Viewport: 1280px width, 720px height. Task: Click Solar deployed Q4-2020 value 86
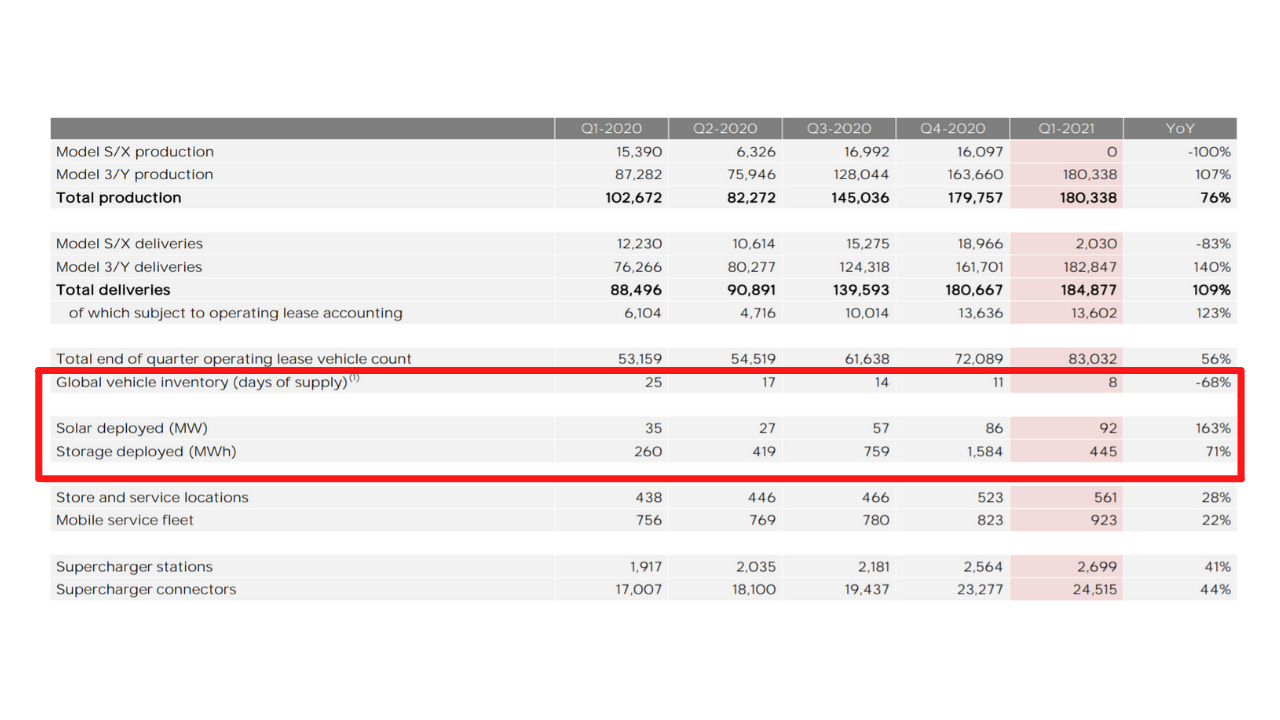pyautogui.click(x=995, y=428)
